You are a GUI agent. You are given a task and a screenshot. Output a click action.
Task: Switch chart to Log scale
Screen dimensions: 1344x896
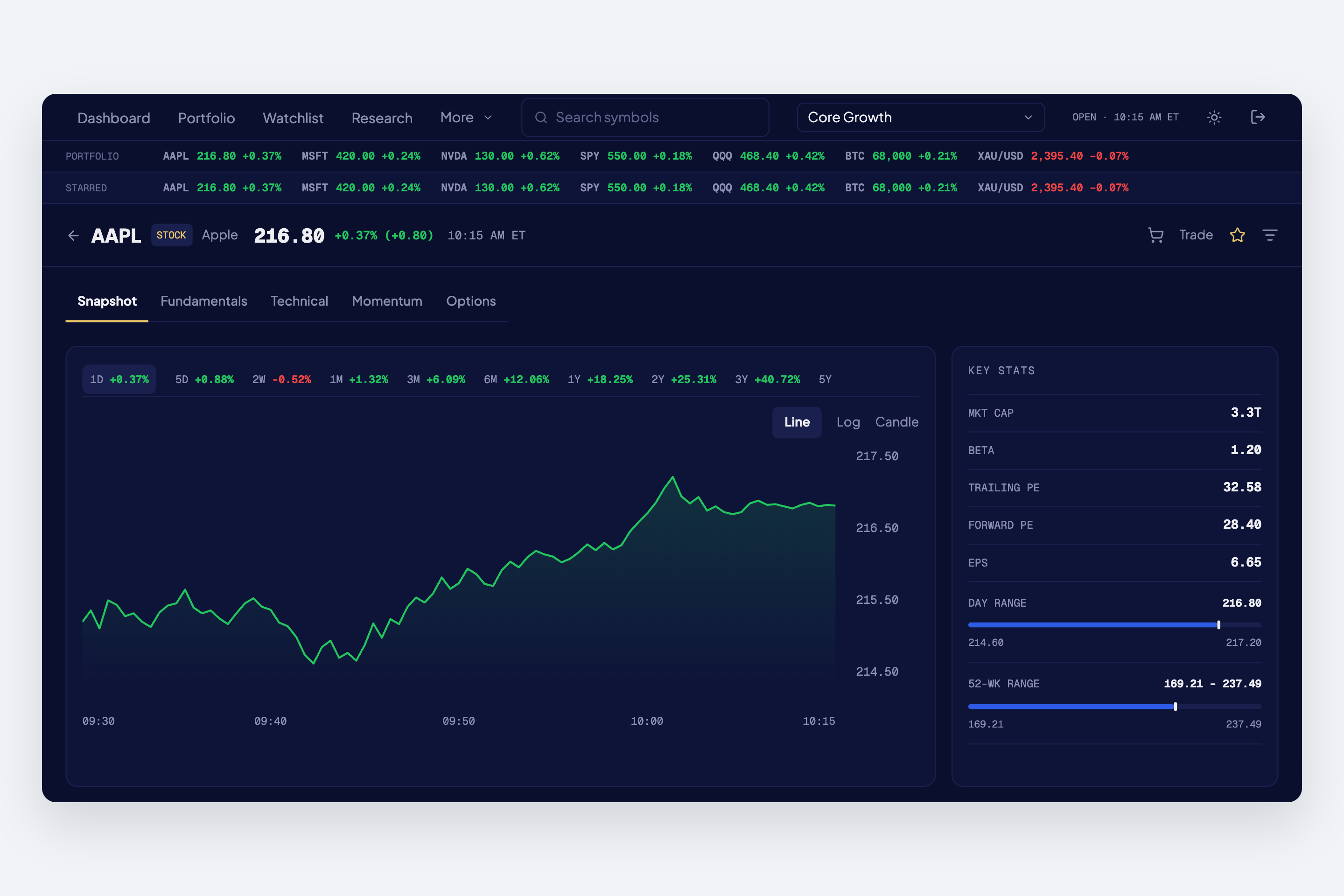tap(848, 422)
